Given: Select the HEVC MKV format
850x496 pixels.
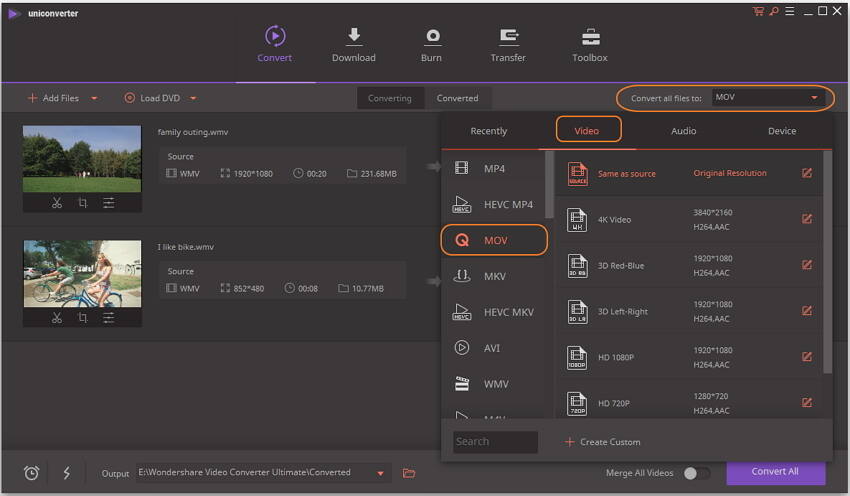Looking at the screenshot, I should point(493,312).
